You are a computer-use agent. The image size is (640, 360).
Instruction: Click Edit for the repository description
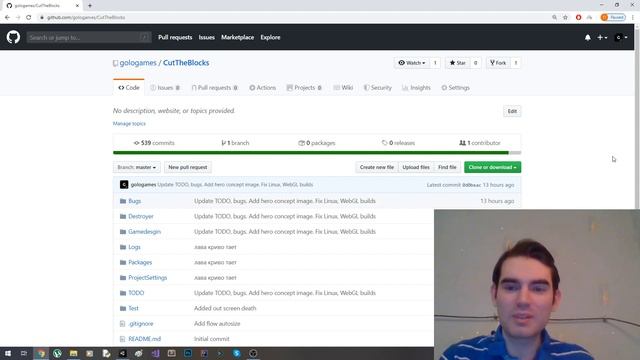[512, 111]
